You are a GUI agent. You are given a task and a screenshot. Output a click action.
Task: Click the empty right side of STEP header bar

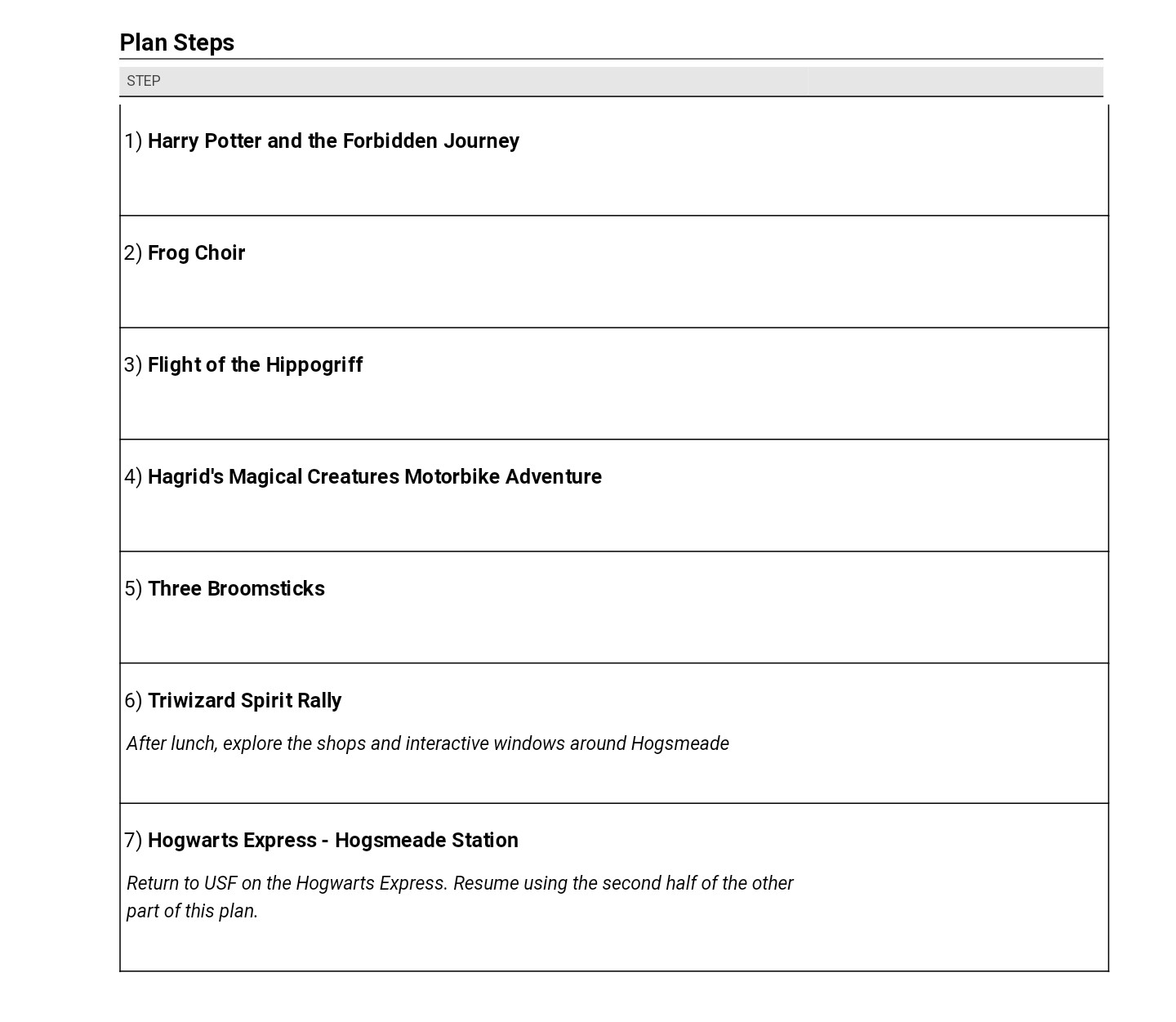[954, 81]
